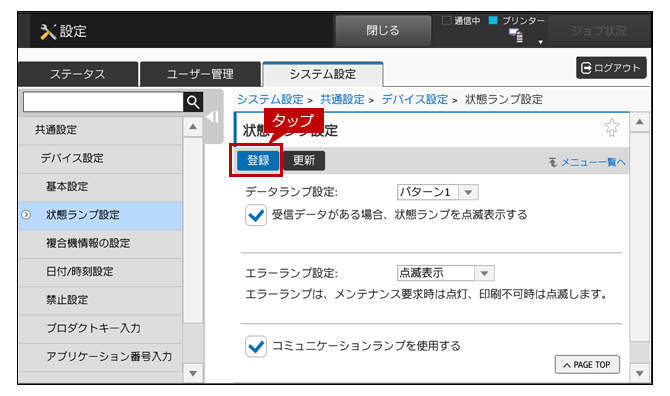Click the main panel scrollbar up arrow
The height and width of the screenshot is (396, 670).
640,122
